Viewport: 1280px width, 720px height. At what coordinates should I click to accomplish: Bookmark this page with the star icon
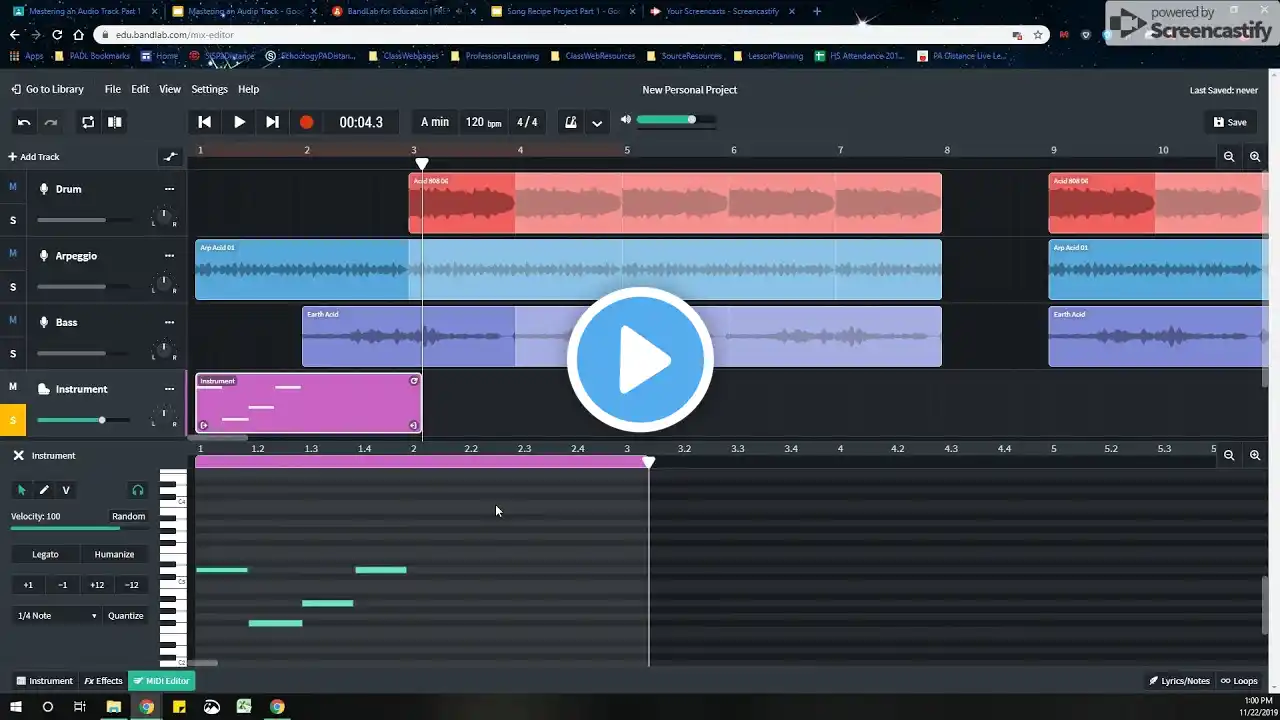1038,35
